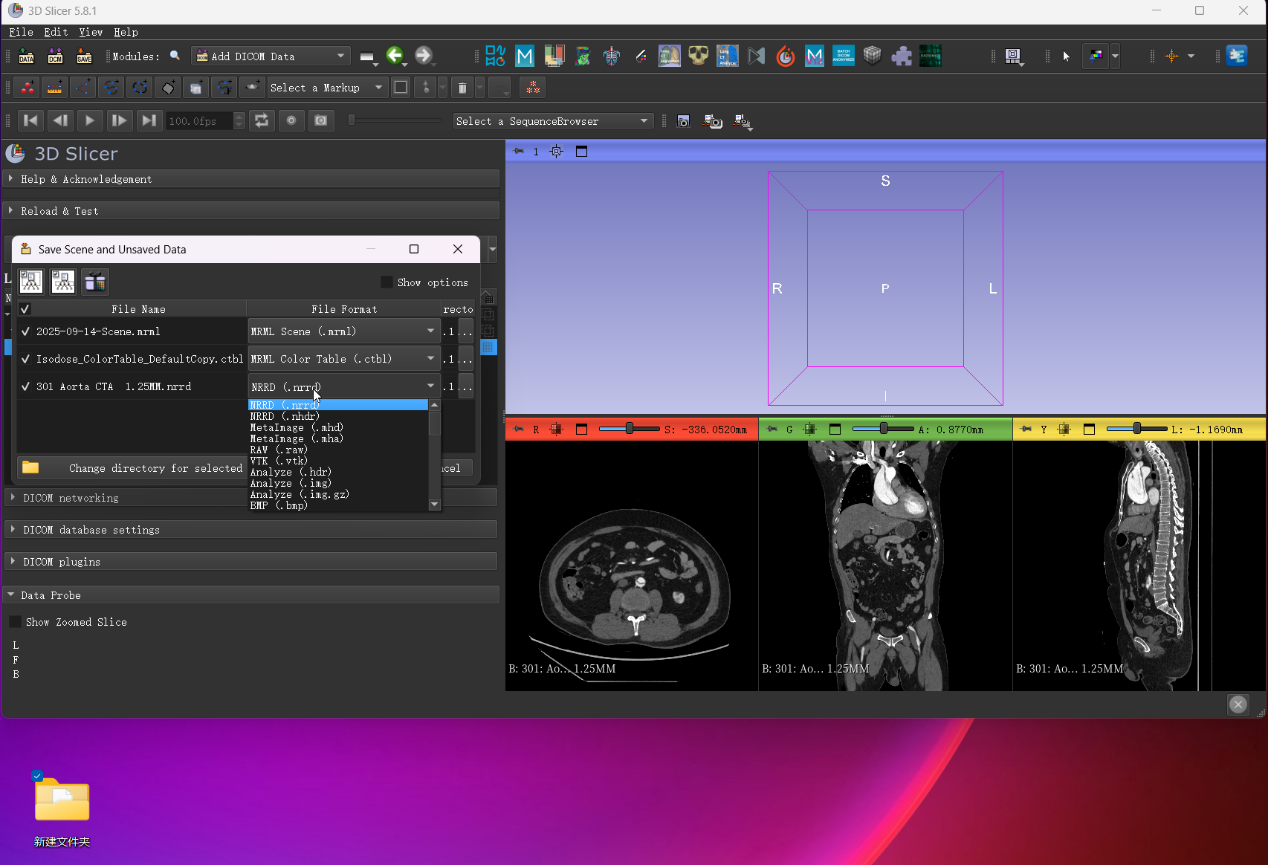Viewport: 1268px width, 865px height.
Task: Expand the DICOM database settings section
Action: 251,530
